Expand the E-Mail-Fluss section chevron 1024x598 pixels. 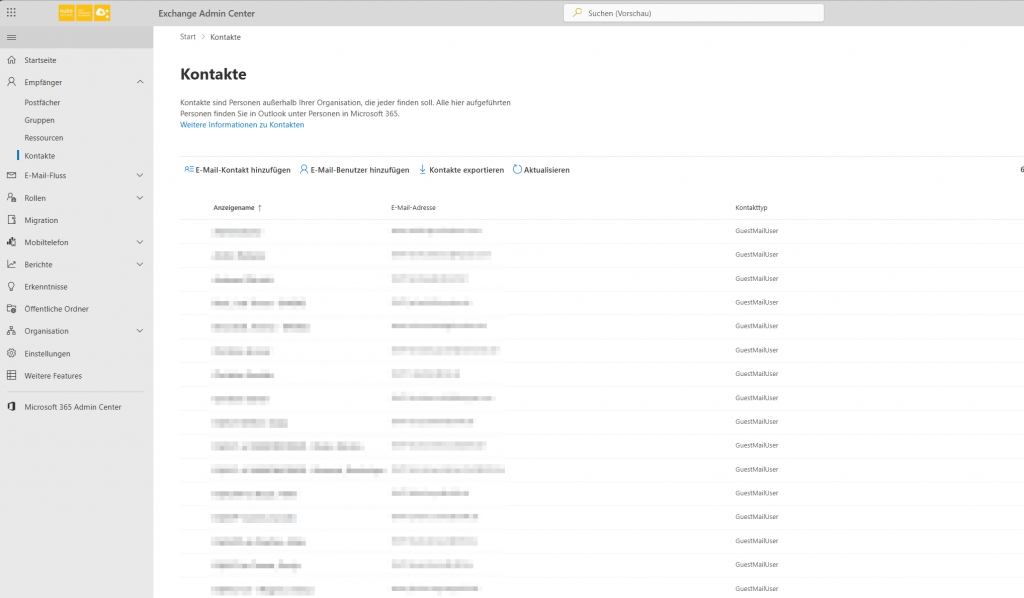click(140, 176)
